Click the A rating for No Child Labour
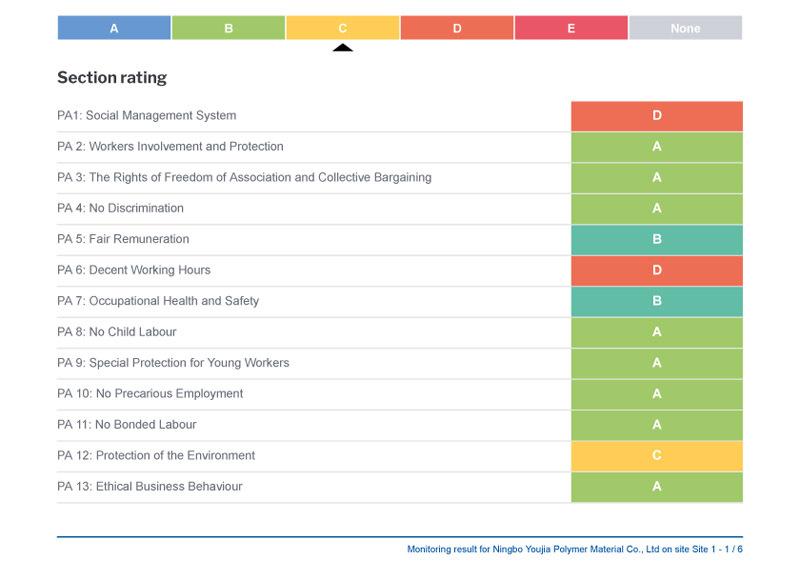This screenshot has width=800, height=580. [657, 332]
